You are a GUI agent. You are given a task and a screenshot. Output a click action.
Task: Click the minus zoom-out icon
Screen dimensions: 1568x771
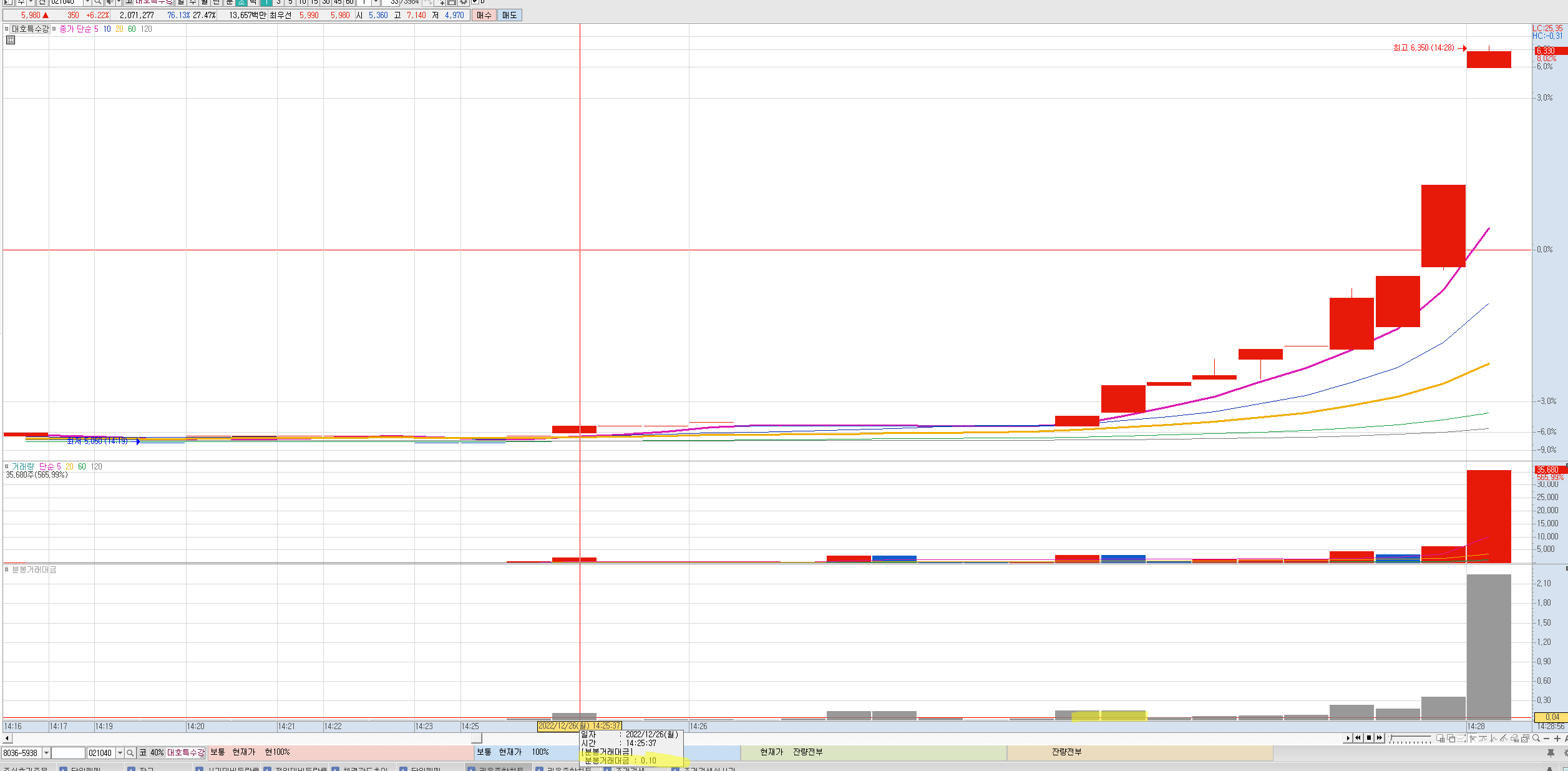[1546, 739]
